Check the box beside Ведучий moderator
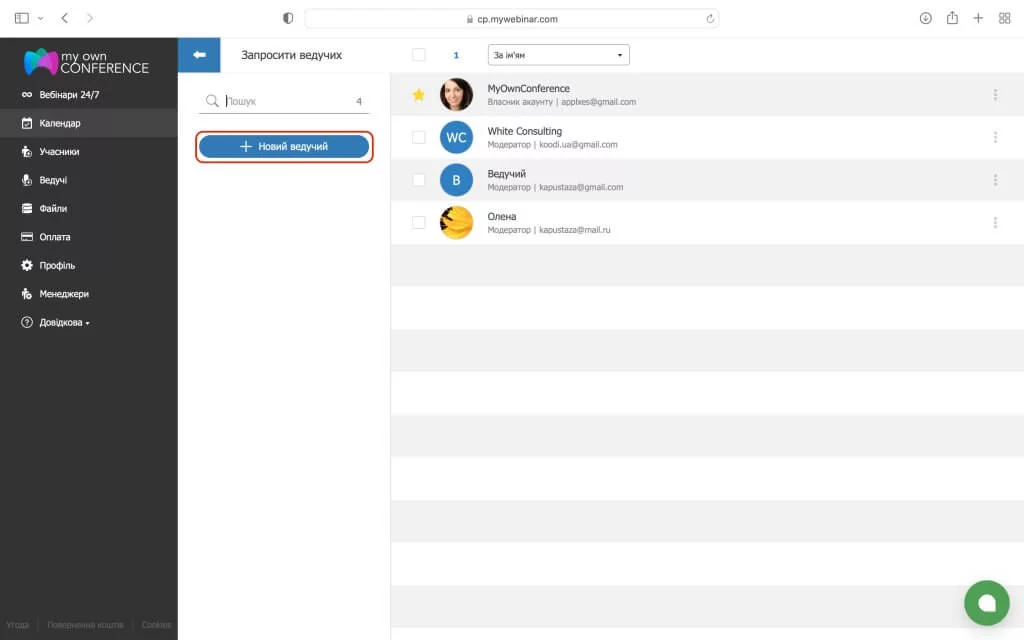The image size is (1024, 640). (419, 180)
